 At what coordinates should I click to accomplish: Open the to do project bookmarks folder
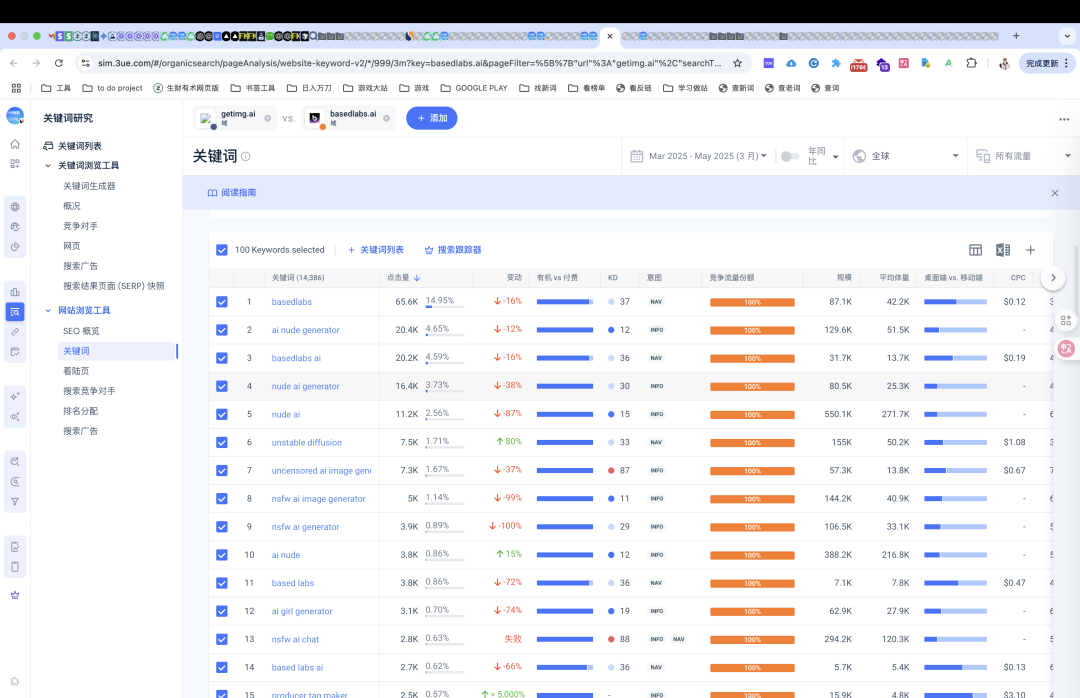pyautogui.click(x=112, y=88)
